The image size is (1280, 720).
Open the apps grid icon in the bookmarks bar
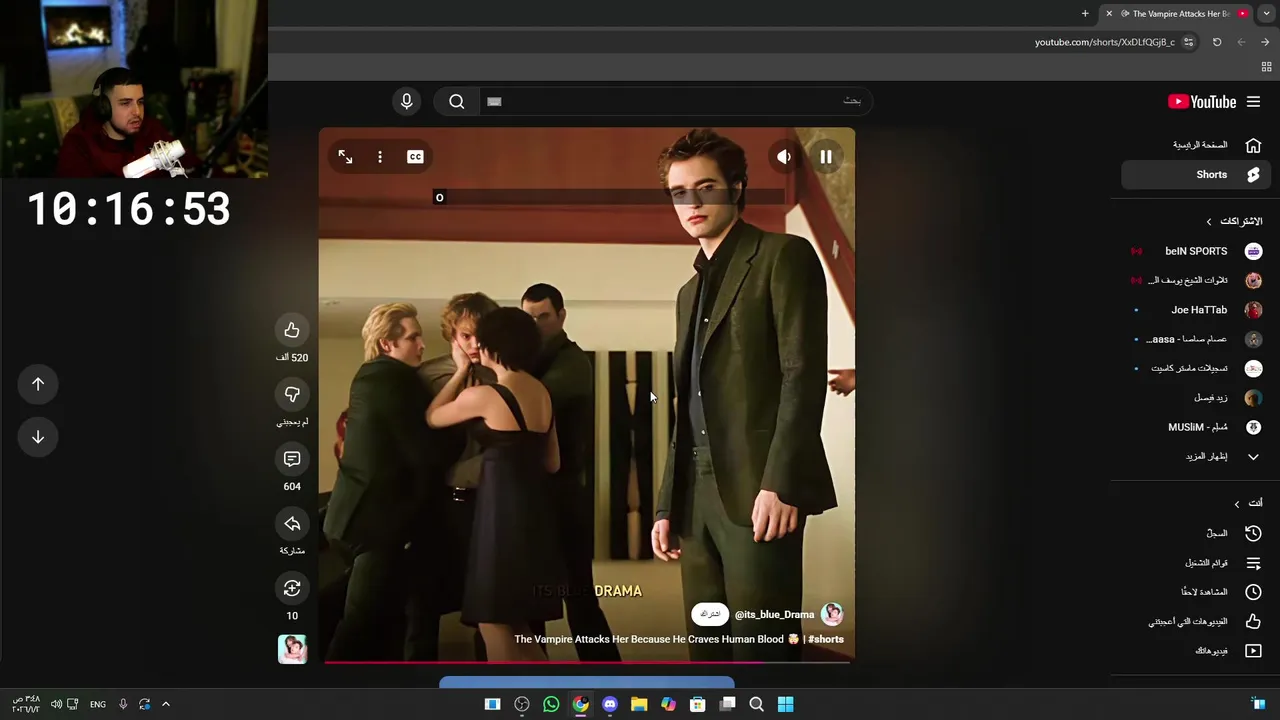pos(1266,67)
